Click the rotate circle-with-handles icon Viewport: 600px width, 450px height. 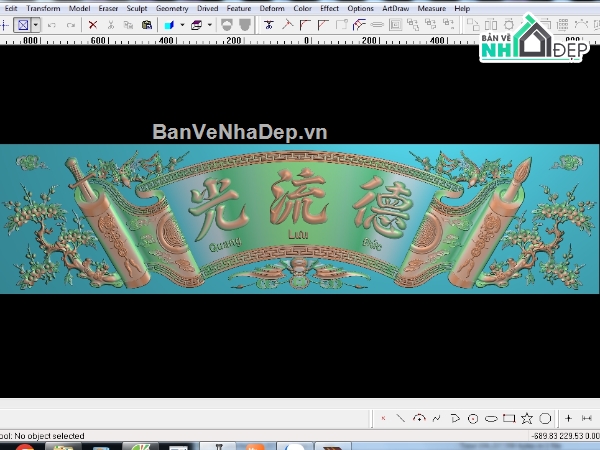(x=509, y=25)
